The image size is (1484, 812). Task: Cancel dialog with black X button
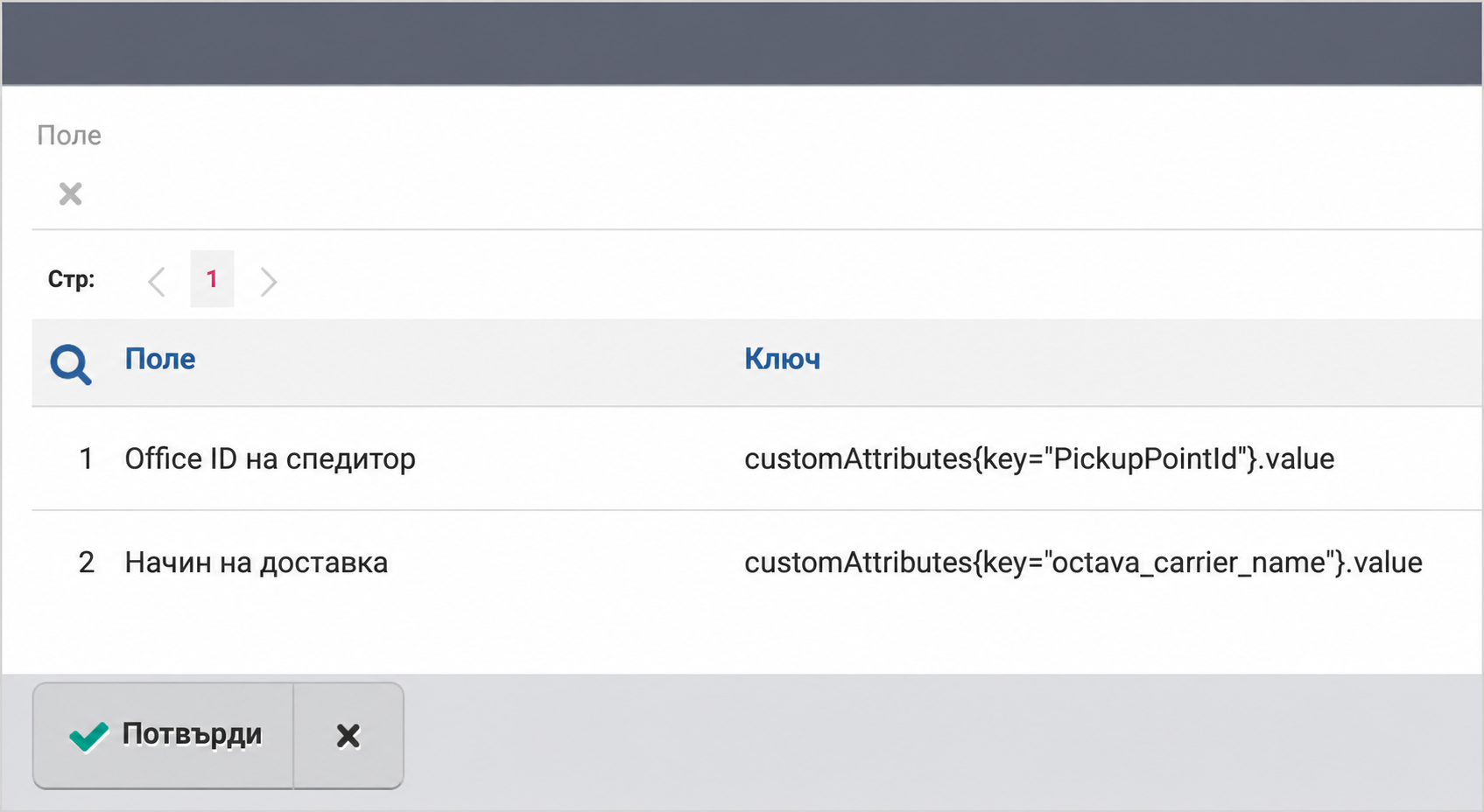coord(348,735)
